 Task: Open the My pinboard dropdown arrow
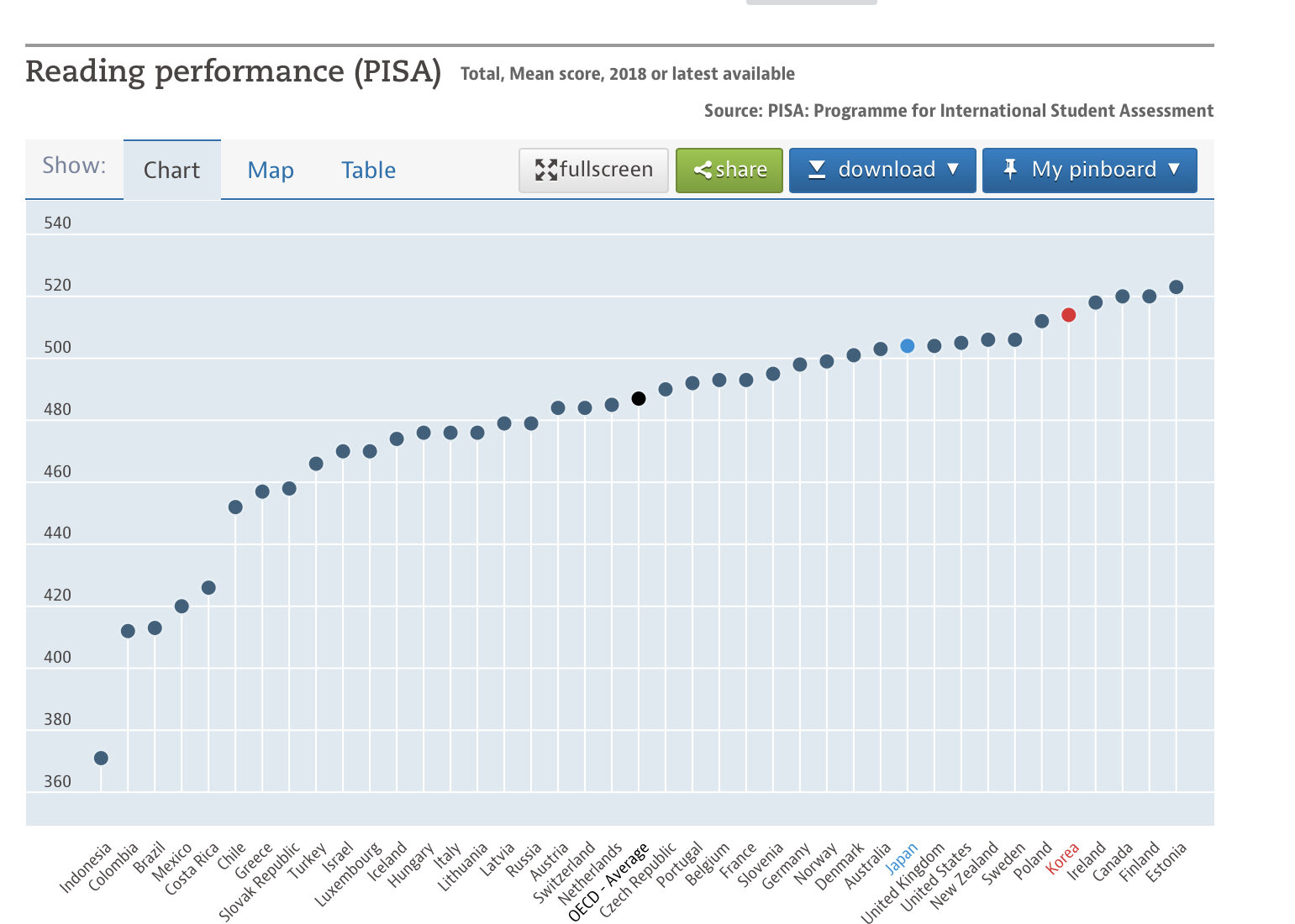tap(1174, 169)
